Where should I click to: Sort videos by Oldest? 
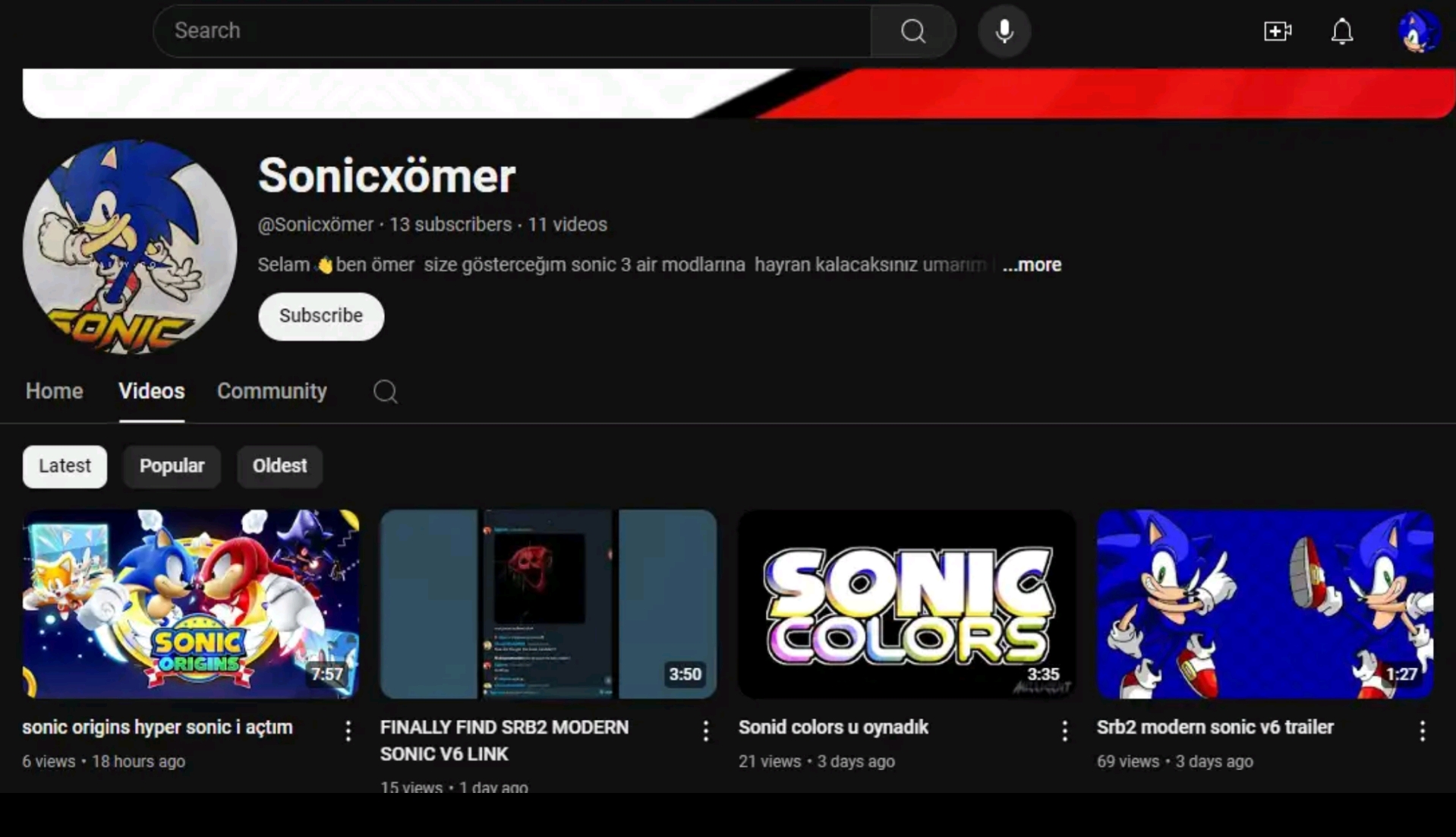click(279, 466)
